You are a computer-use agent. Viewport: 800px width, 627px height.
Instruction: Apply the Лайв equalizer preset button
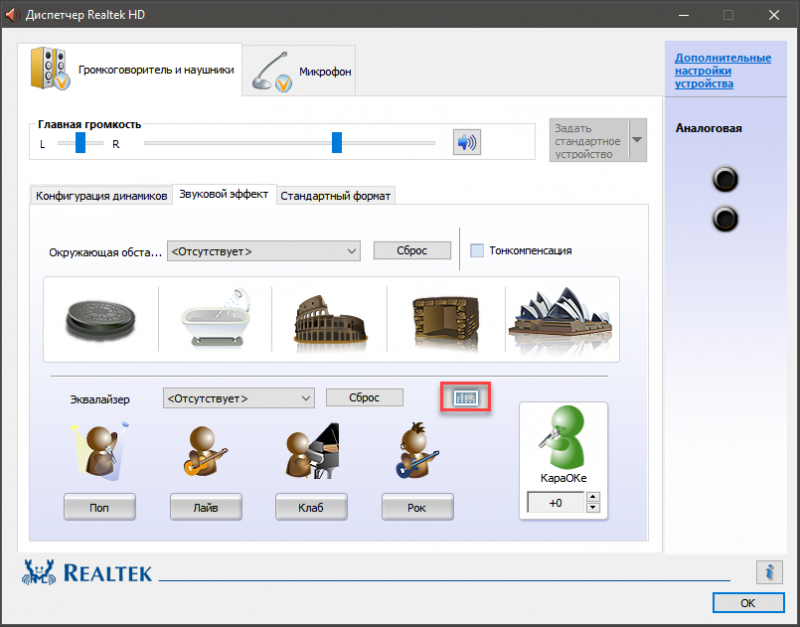(206, 507)
